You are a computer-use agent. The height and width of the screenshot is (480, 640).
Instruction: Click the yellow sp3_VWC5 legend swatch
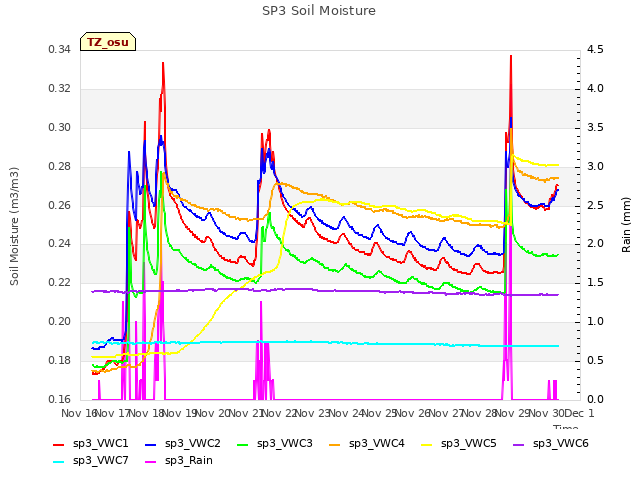427,444
